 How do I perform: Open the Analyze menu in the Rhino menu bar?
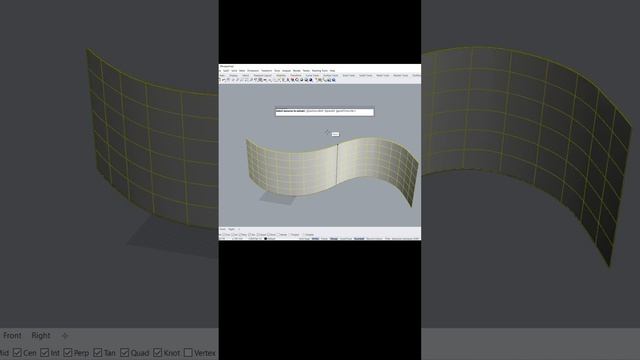tap(287, 71)
